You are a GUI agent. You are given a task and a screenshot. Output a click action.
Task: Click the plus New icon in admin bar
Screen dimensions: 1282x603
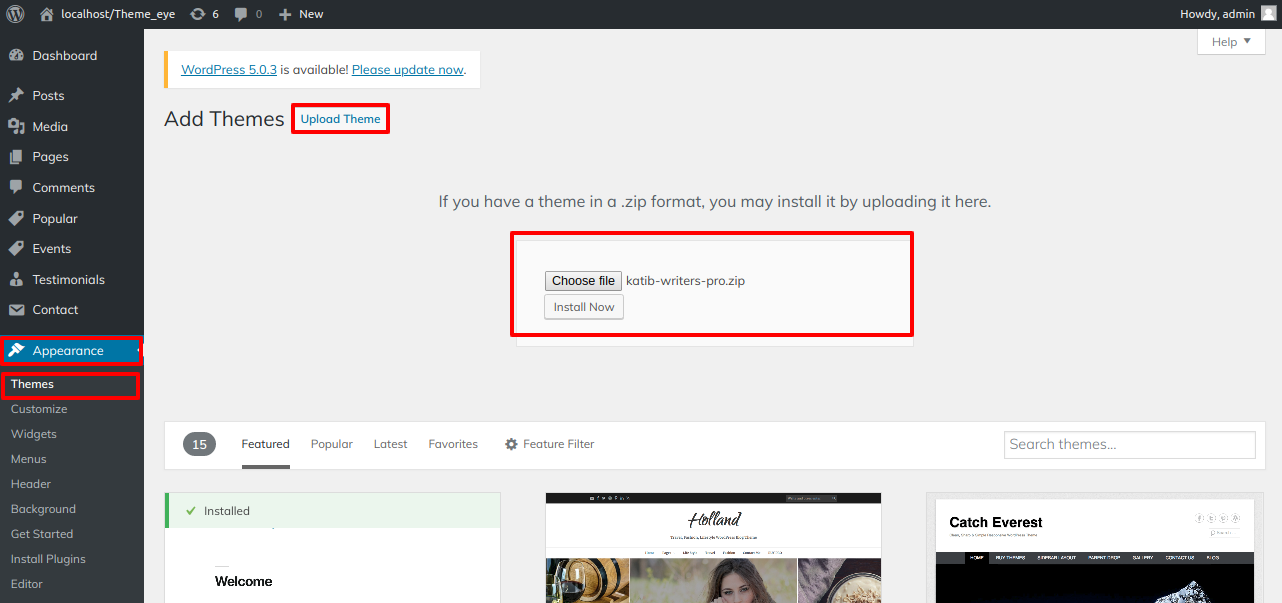tap(285, 14)
